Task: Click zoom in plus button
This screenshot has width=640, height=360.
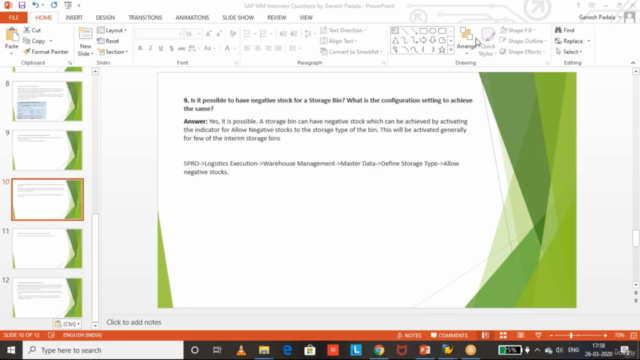Action: point(605,335)
